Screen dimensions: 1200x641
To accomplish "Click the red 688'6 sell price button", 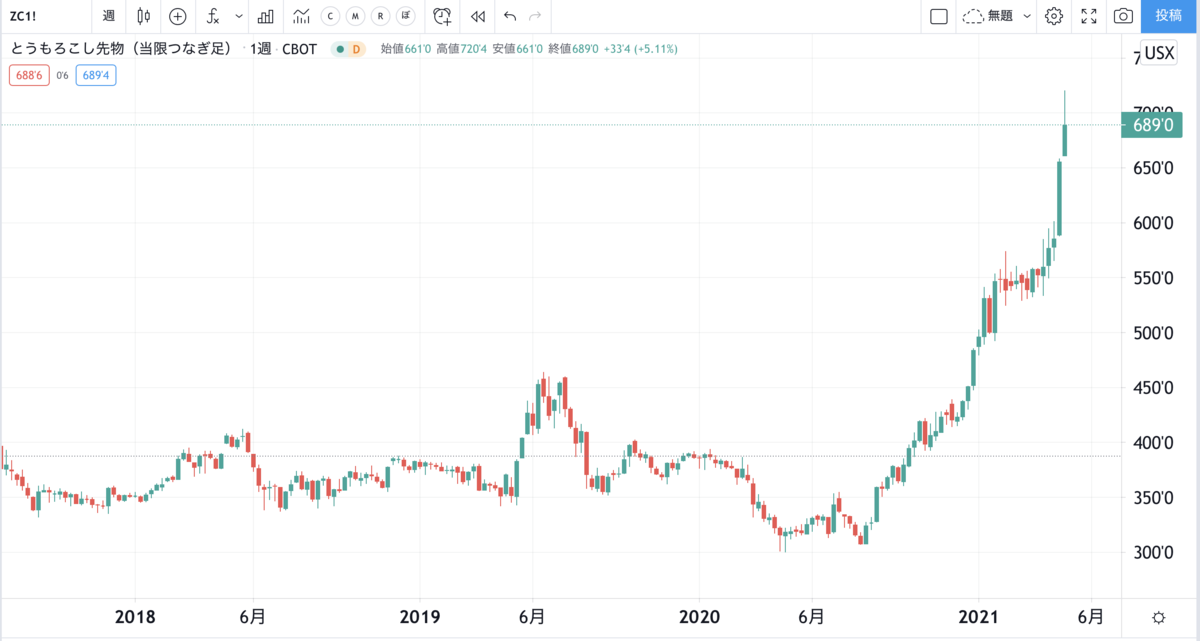I will pyautogui.click(x=29, y=75).
